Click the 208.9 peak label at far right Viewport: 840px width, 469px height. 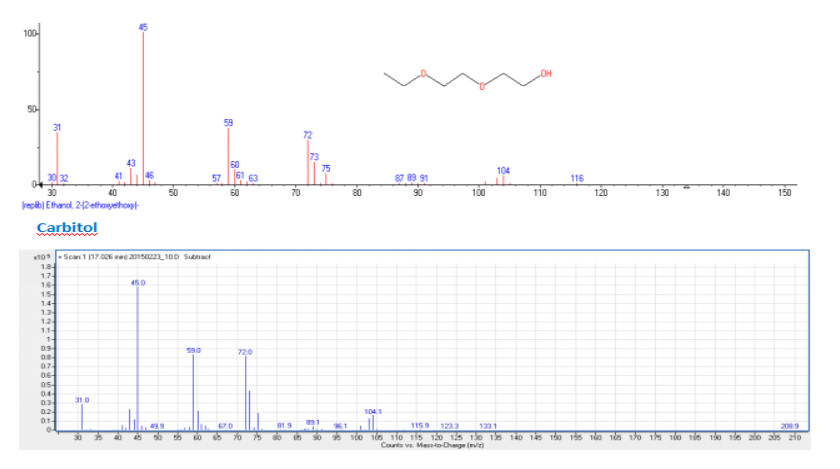pos(789,425)
